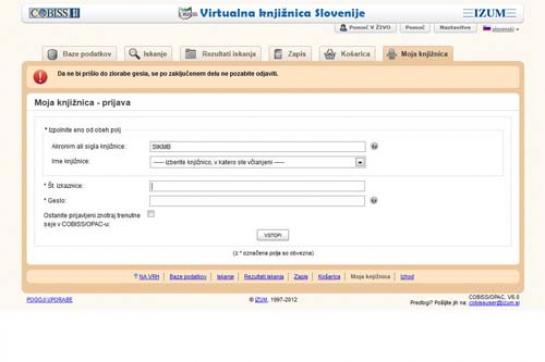Click the Virtualna knjižnica Slovenije emblem icon
Screen dimensions: 545x362
coord(187,13)
